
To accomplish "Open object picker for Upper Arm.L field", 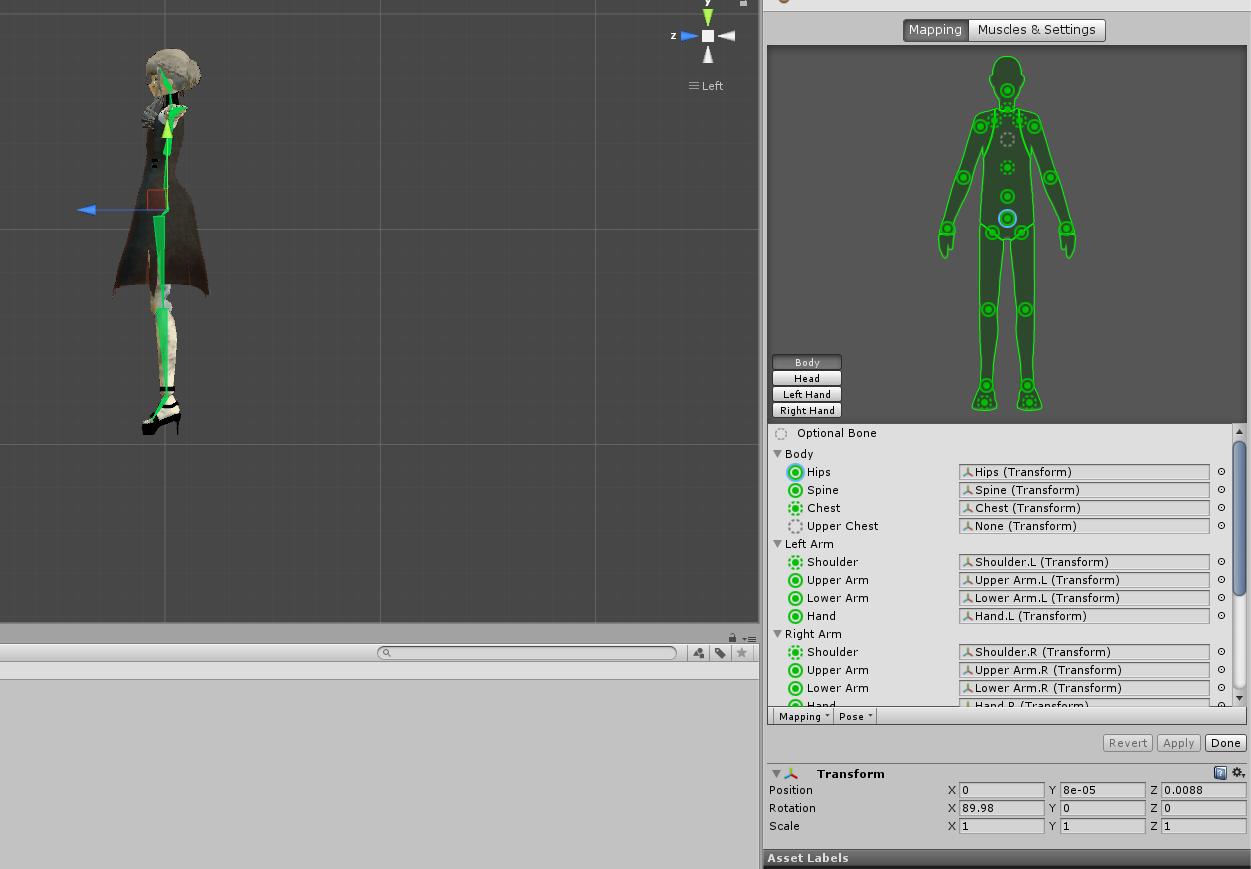I will pos(1221,580).
